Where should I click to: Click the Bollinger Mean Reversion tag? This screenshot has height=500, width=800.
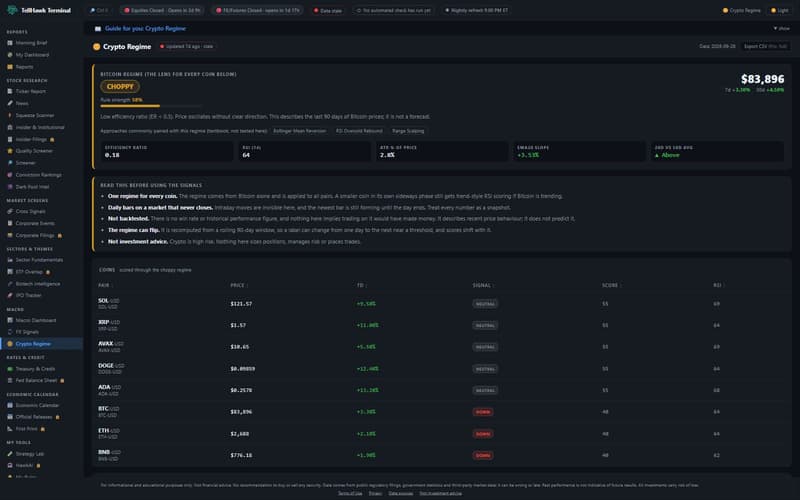click(x=299, y=131)
